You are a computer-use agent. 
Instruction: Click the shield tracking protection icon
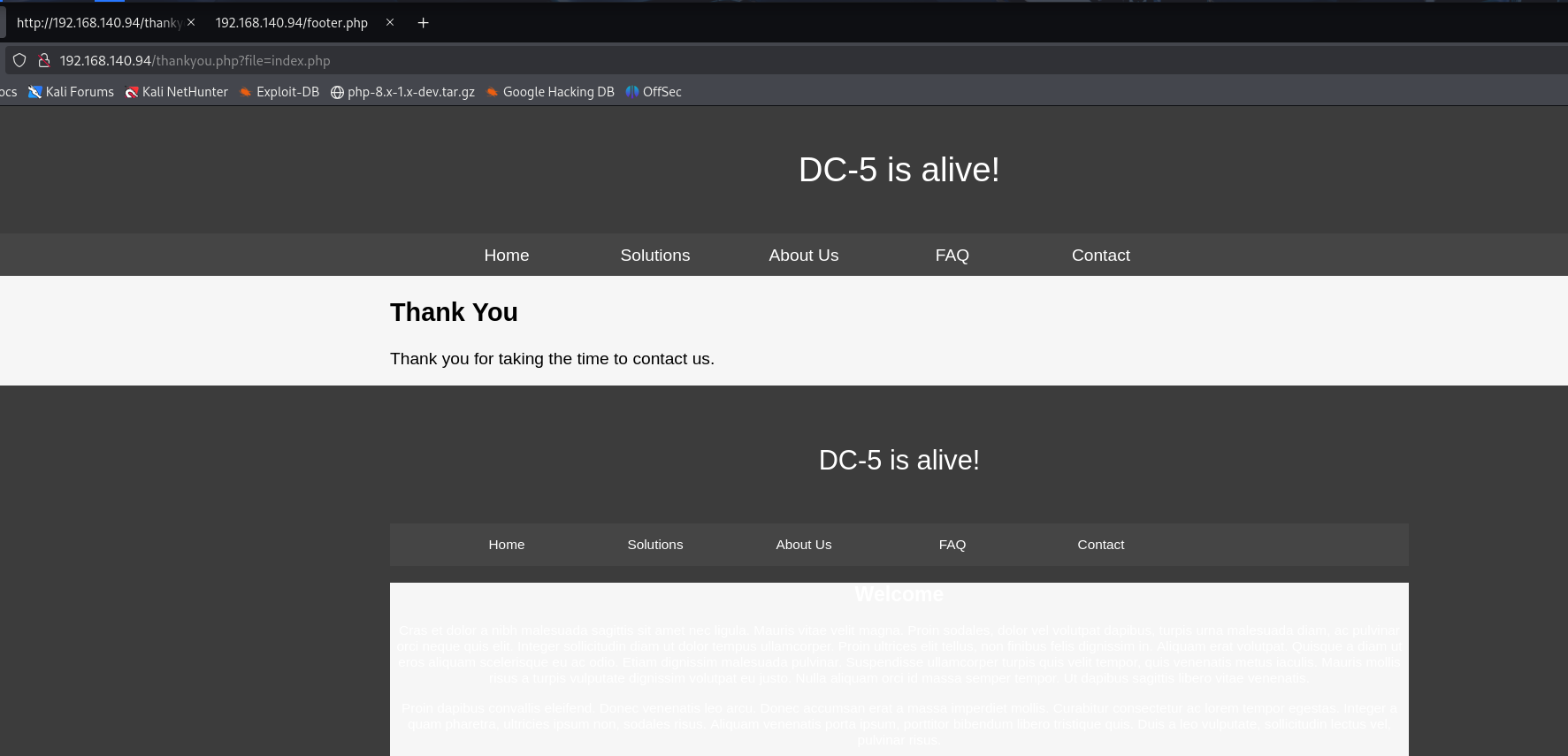pyautogui.click(x=19, y=61)
